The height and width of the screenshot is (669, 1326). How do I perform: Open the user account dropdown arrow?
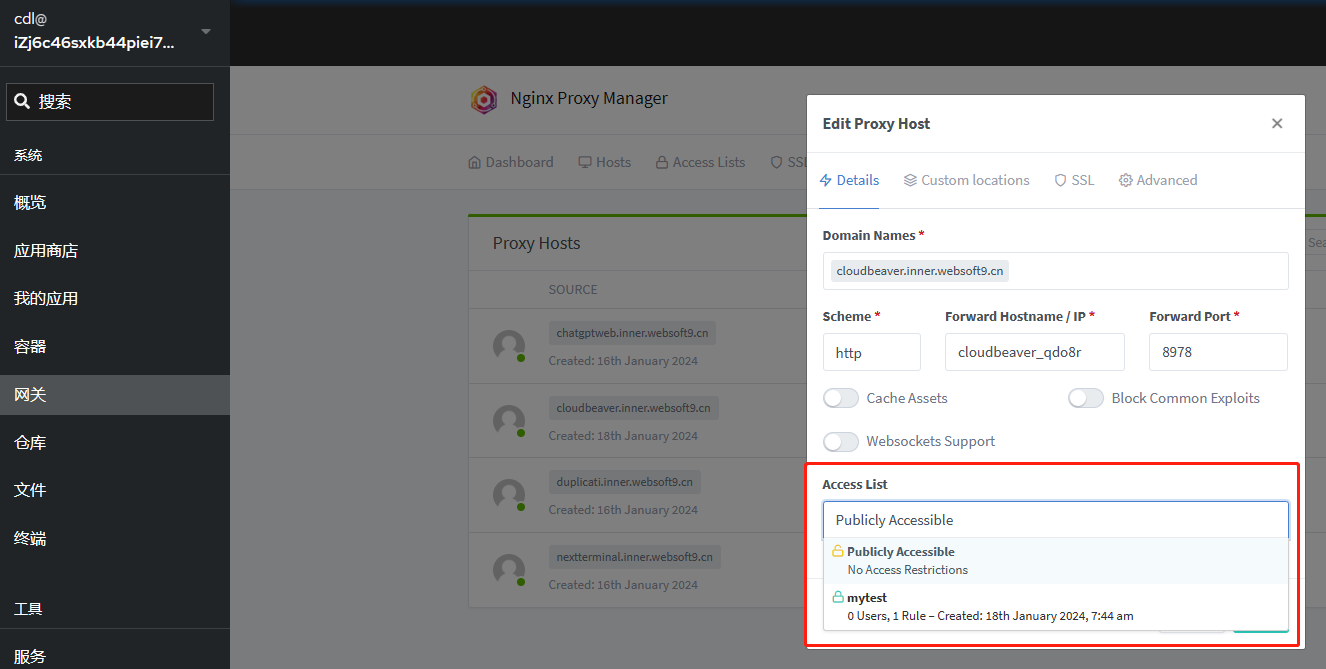tap(206, 32)
